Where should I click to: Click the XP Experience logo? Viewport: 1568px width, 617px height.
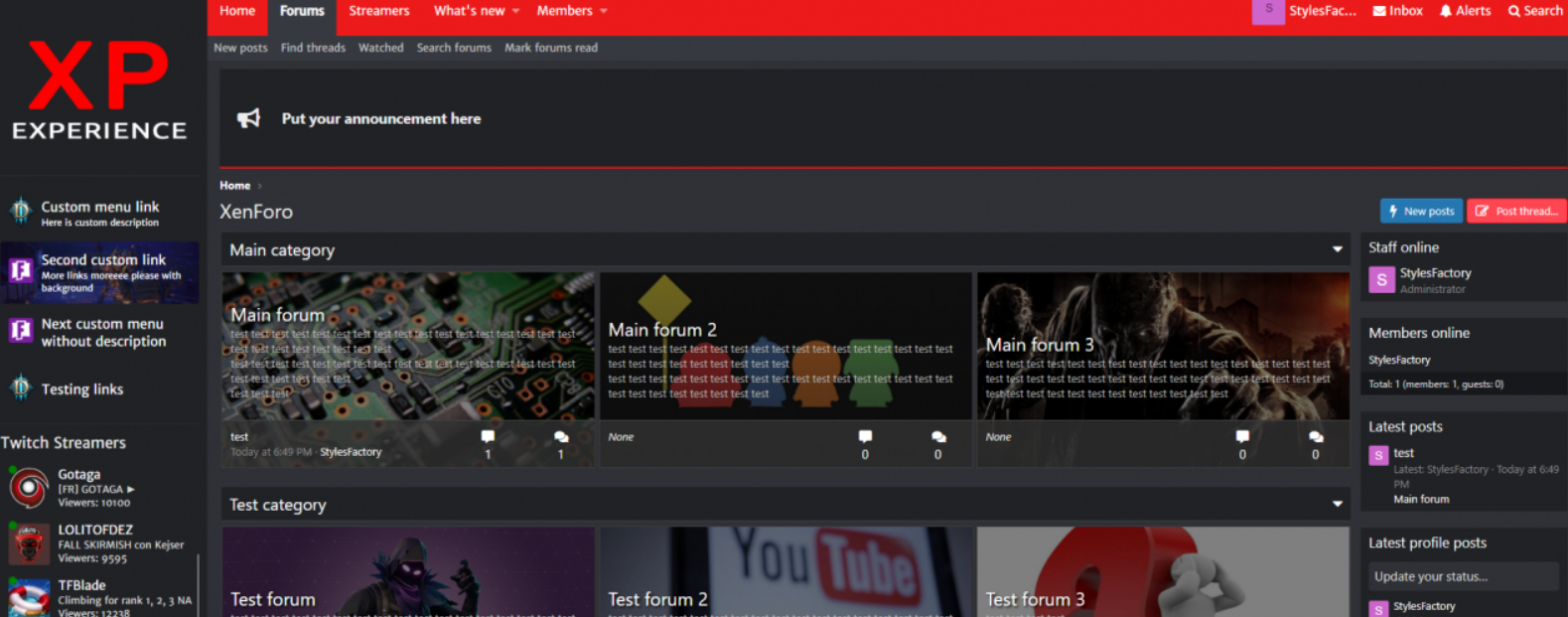99,89
